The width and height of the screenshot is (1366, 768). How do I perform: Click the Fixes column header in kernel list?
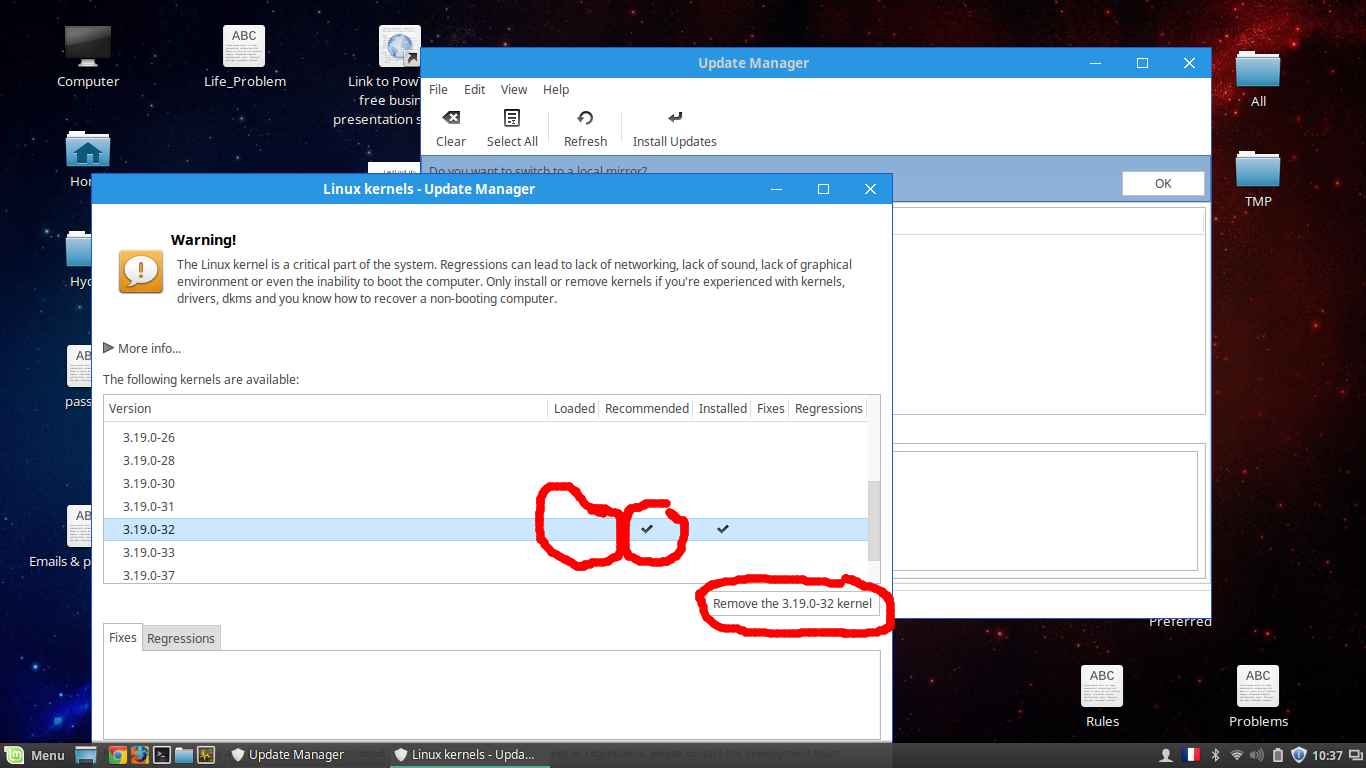(x=771, y=408)
